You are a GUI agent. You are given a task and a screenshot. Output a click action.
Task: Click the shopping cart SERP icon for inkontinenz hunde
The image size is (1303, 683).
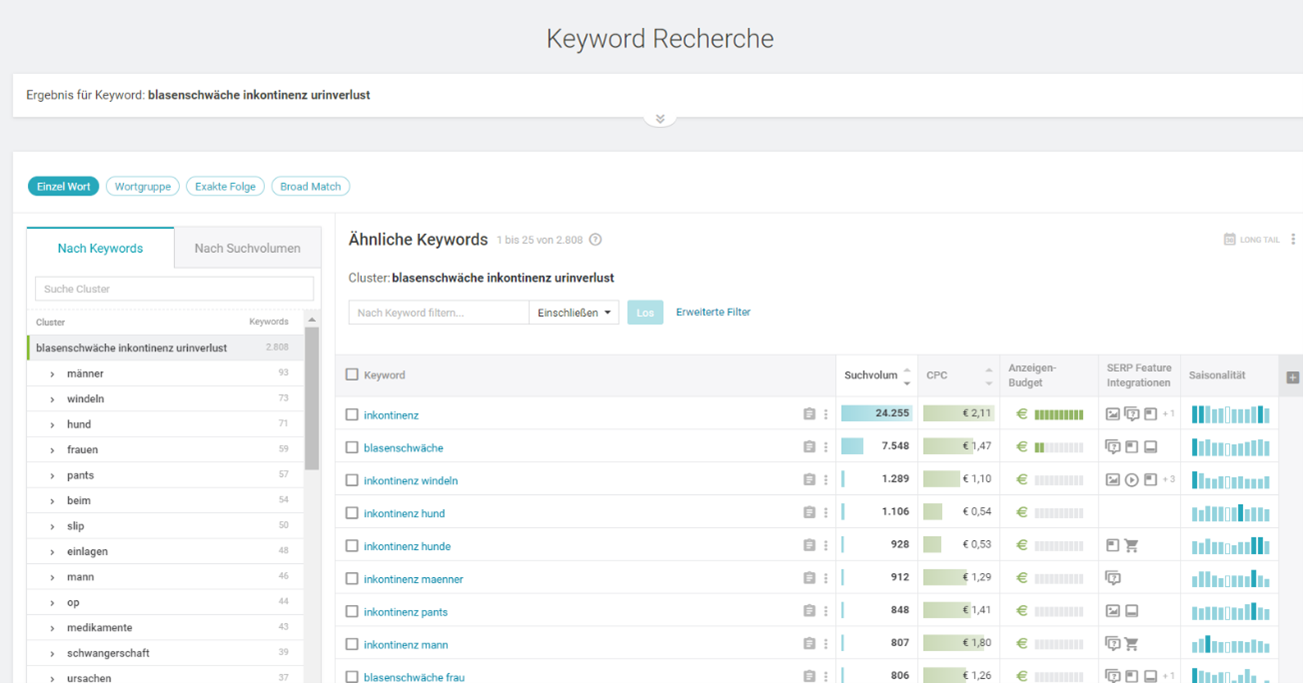click(1132, 546)
